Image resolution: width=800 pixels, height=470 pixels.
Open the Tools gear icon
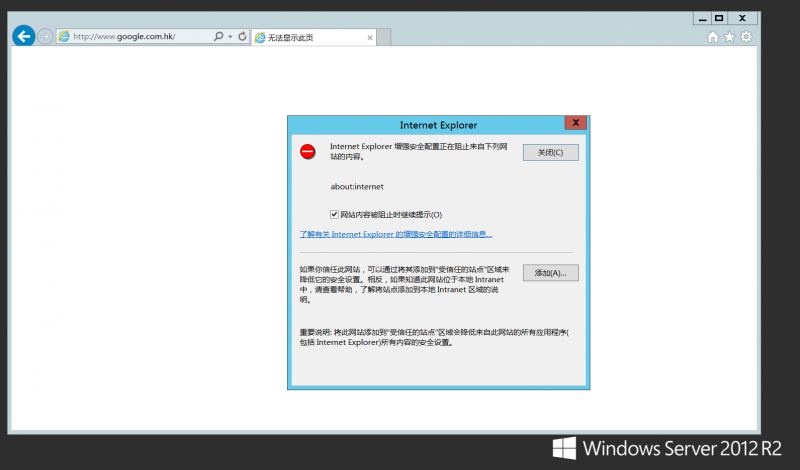point(746,37)
